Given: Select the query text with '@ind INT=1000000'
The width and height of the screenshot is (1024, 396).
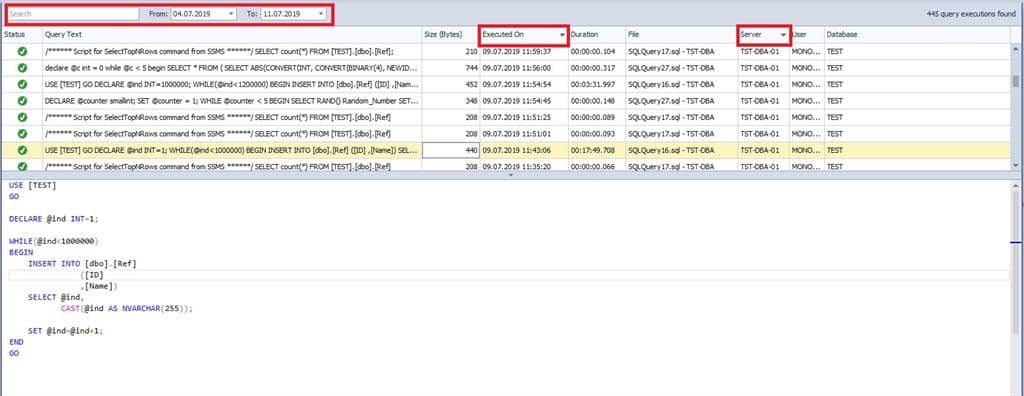Looking at the screenshot, I should coord(231,84).
